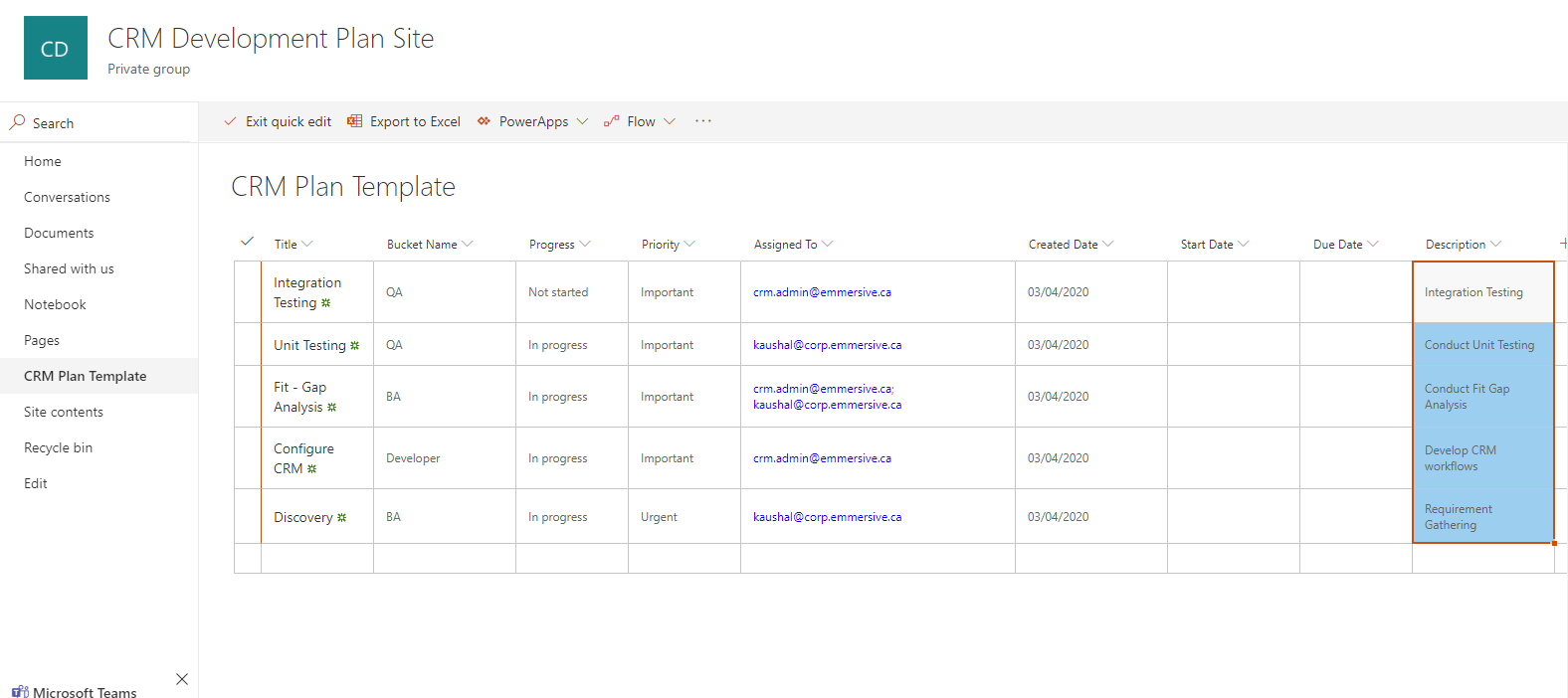Expand the PowerApps dropdown
This screenshot has width=1568, height=698.
click(582, 121)
